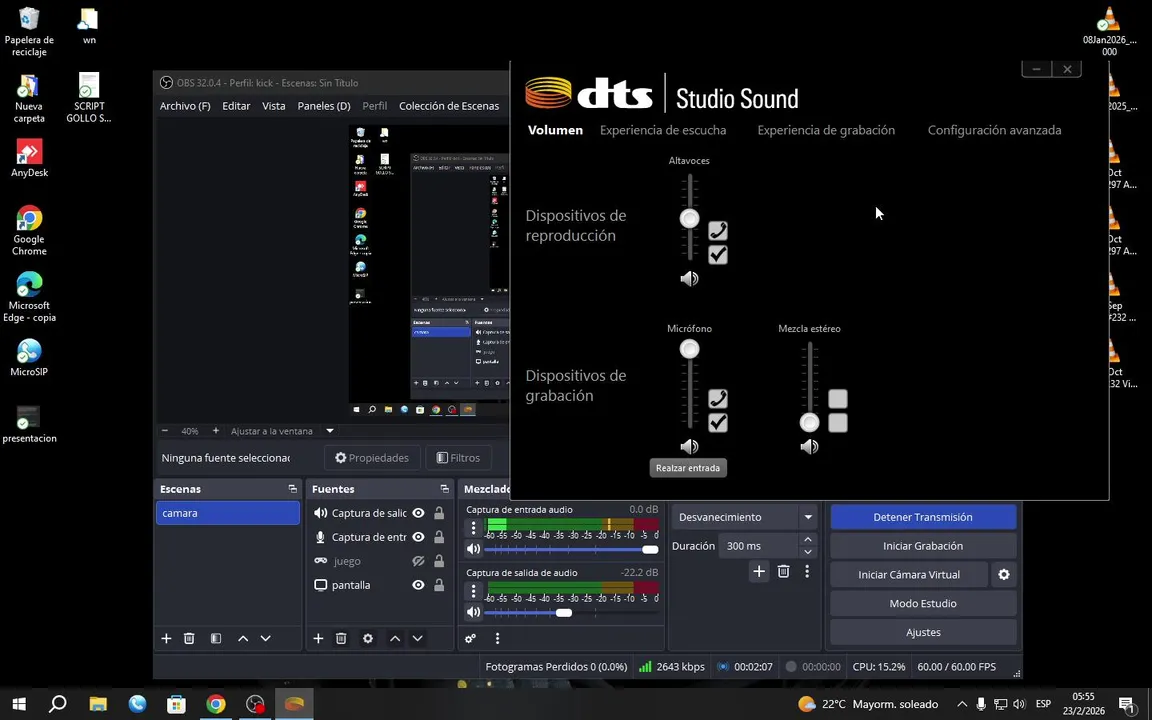The image size is (1152, 720).
Task: Open the Vista menu in OBS
Action: pos(273,106)
